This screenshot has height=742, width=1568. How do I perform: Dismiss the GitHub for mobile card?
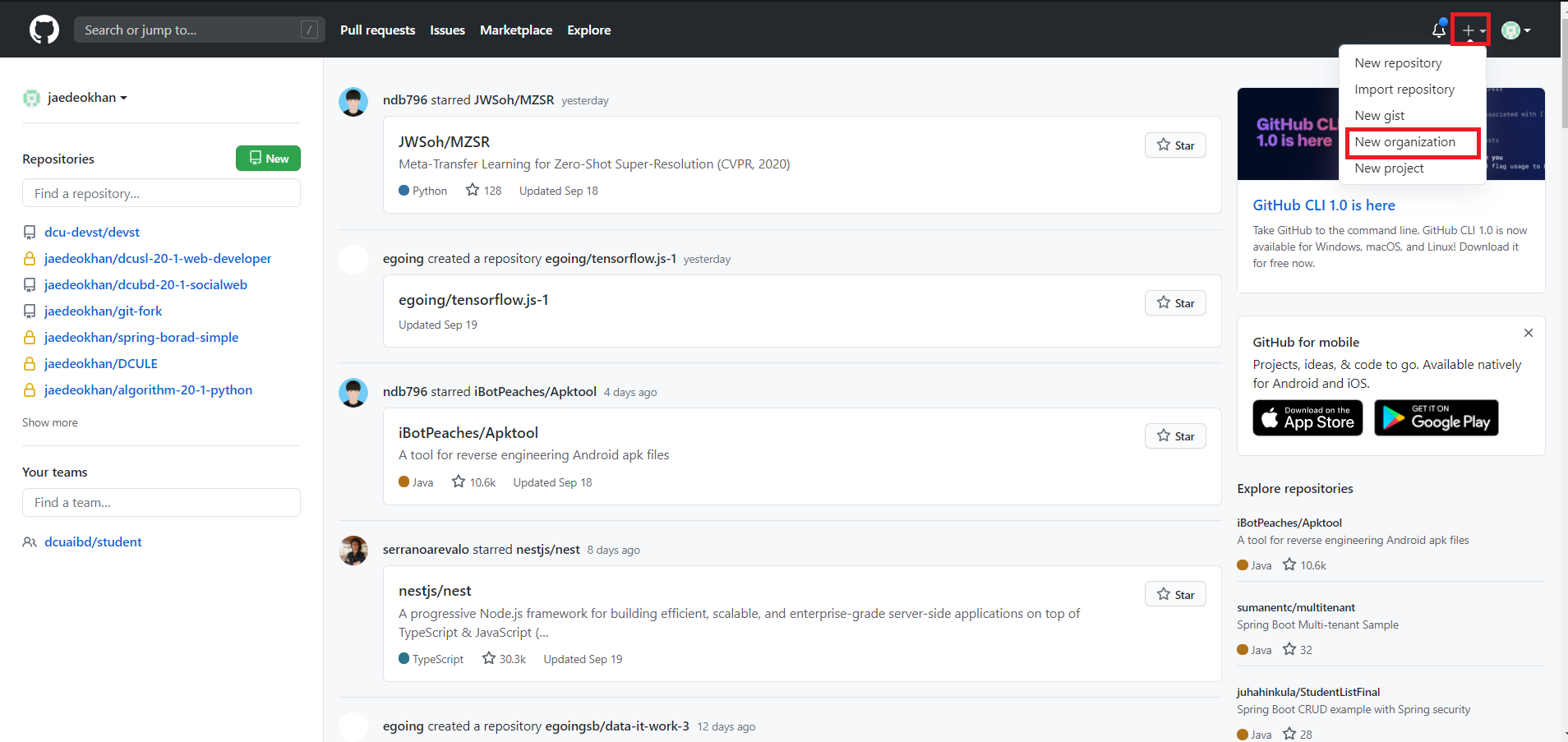click(x=1529, y=333)
